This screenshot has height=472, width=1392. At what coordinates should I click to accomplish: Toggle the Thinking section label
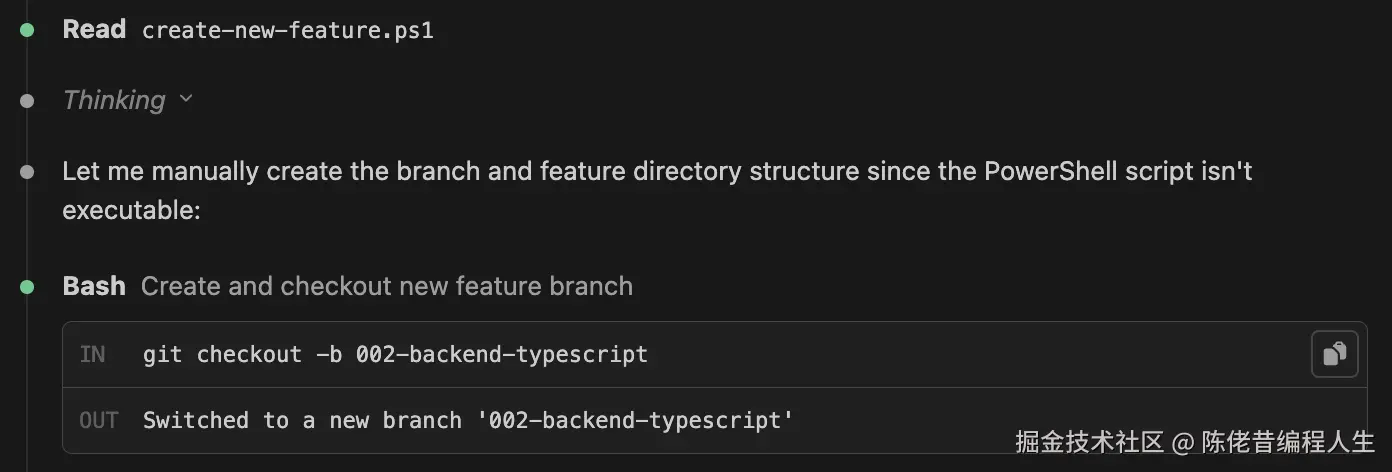point(113,100)
